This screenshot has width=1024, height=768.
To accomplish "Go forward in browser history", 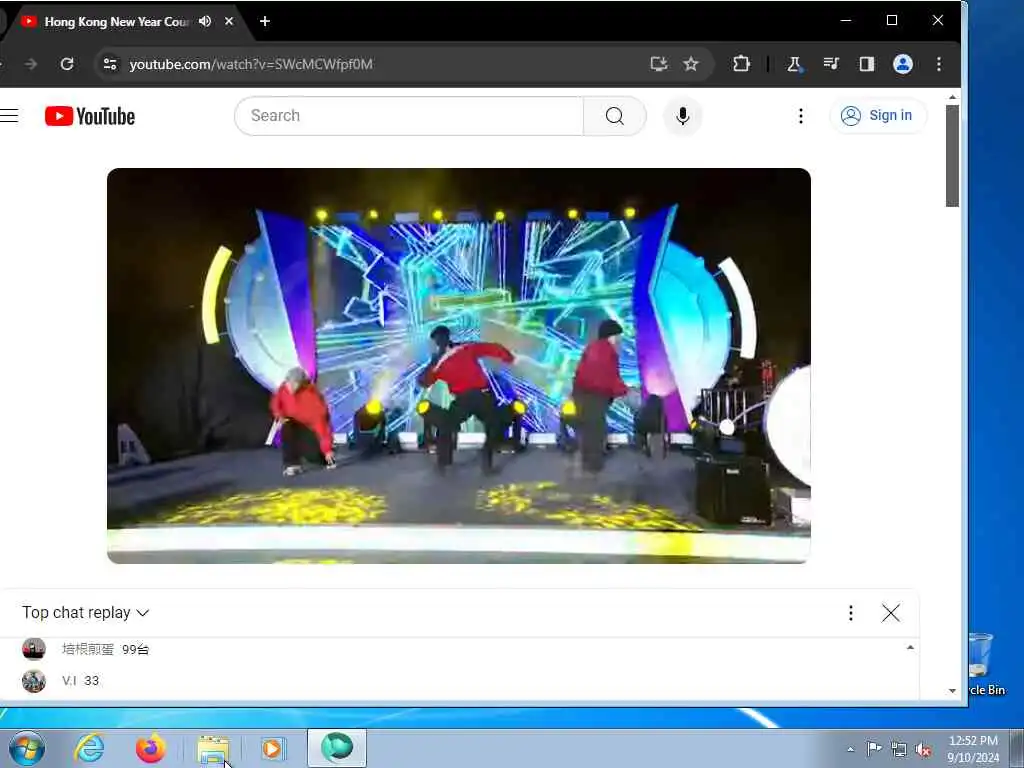I will coord(30,64).
